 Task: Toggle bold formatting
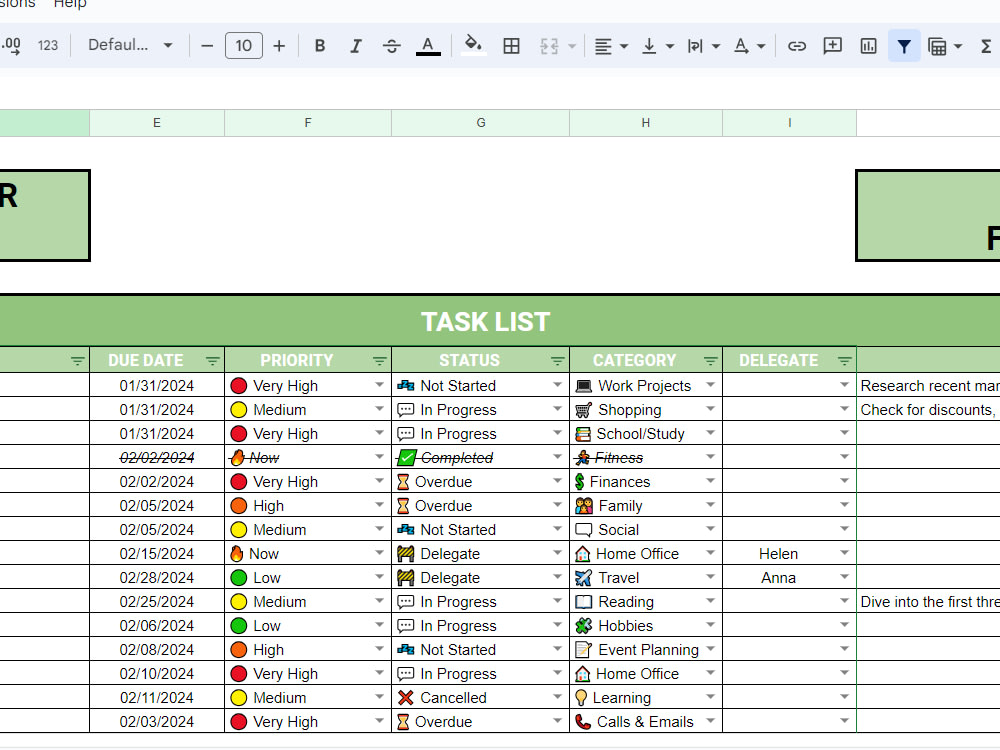click(x=320, y=46)
